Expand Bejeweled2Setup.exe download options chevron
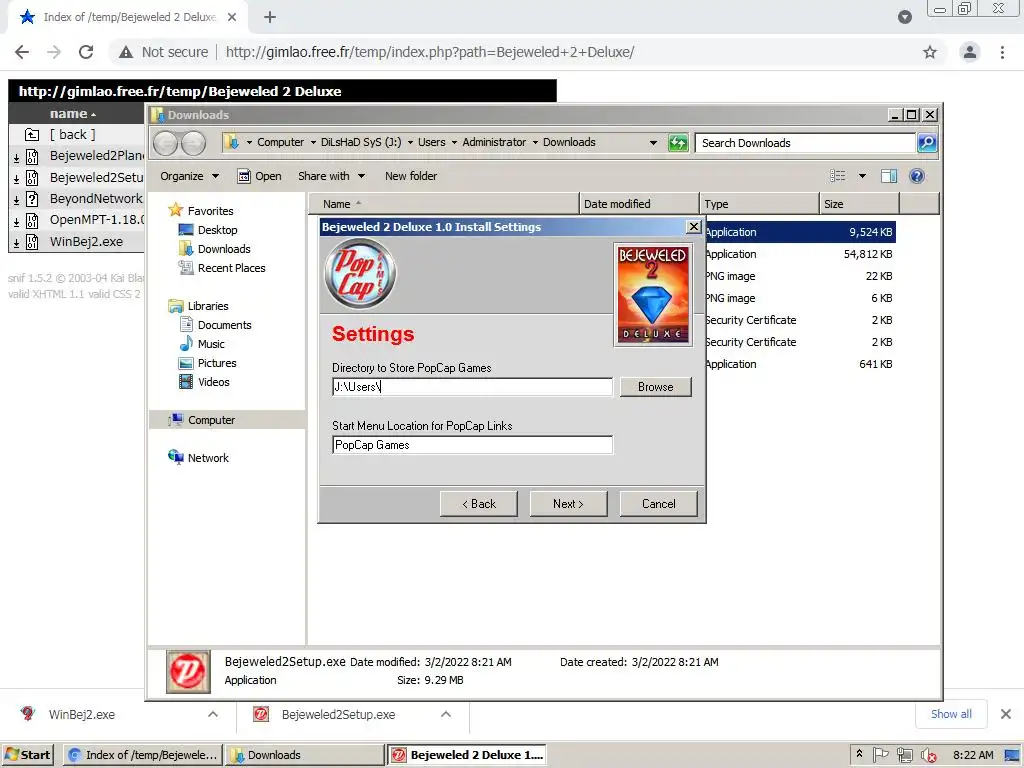The height and width of the screenshot is (768, 1024). tap(446, 714)
